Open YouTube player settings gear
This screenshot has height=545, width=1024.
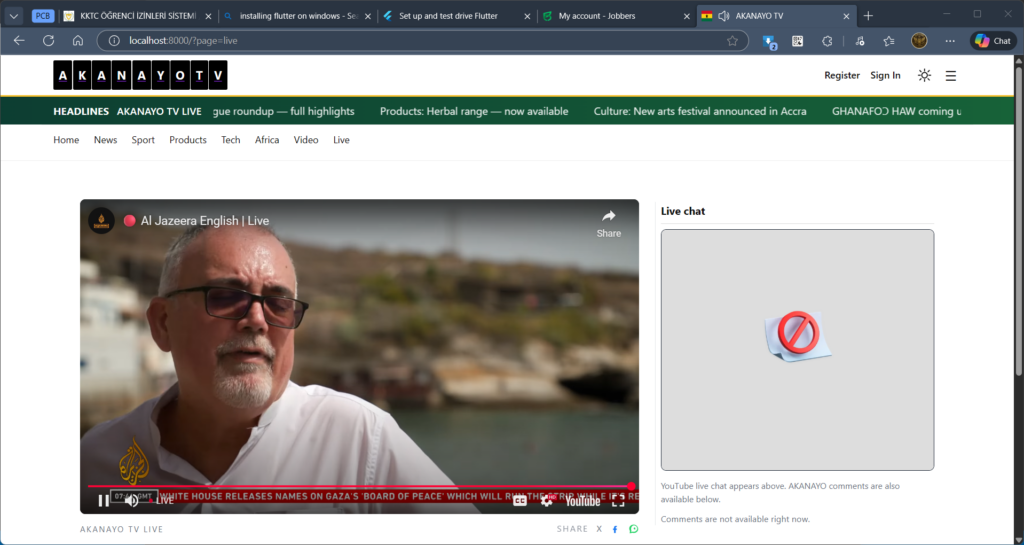point(547,501)
